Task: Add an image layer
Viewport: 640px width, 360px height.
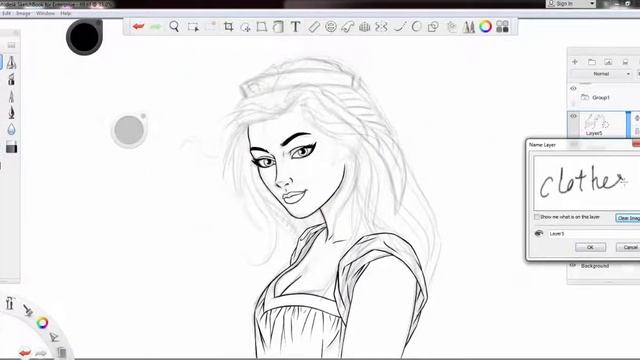Action: point(608,62)
